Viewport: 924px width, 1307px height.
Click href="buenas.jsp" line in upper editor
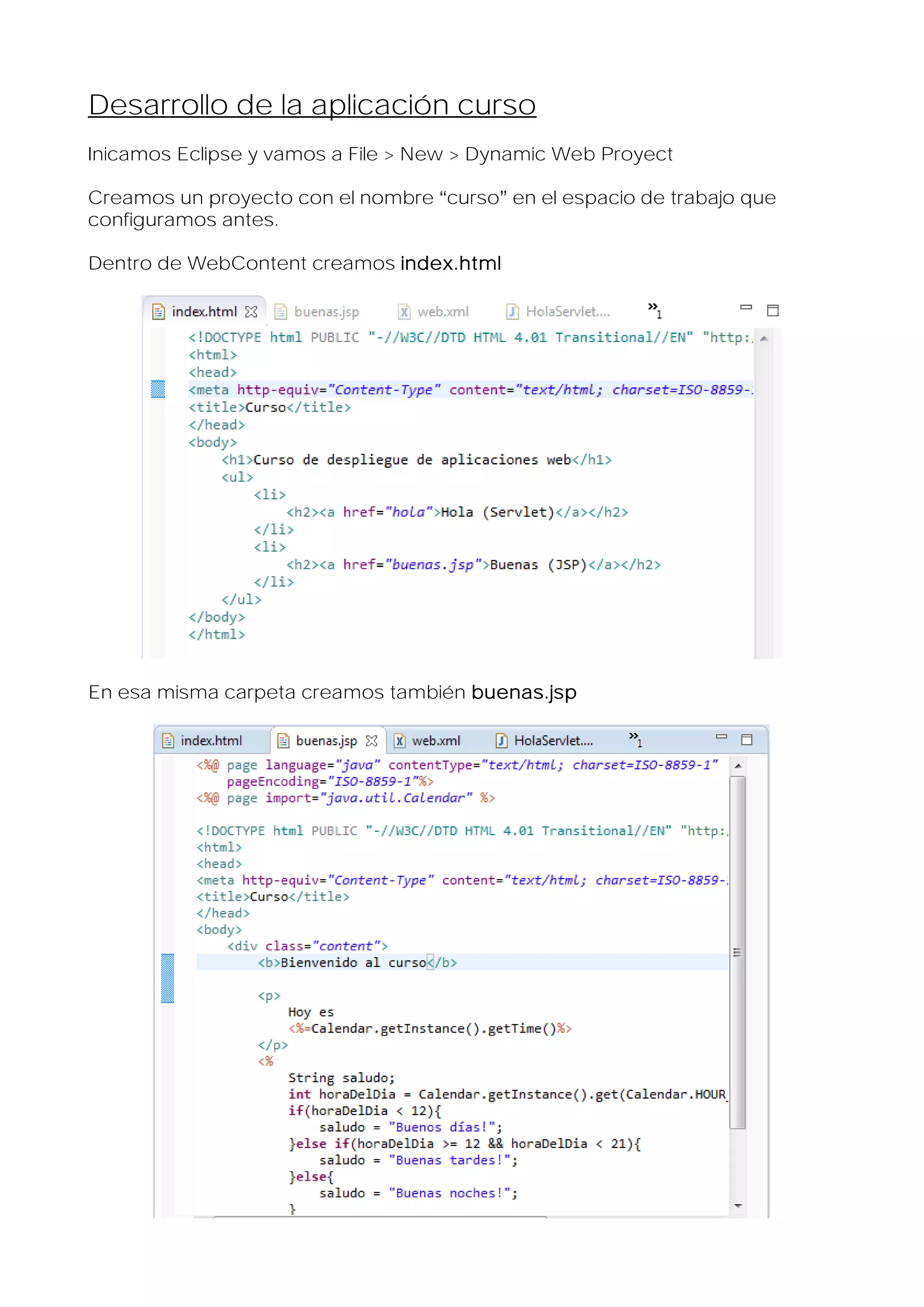click(x=473, y=565)
